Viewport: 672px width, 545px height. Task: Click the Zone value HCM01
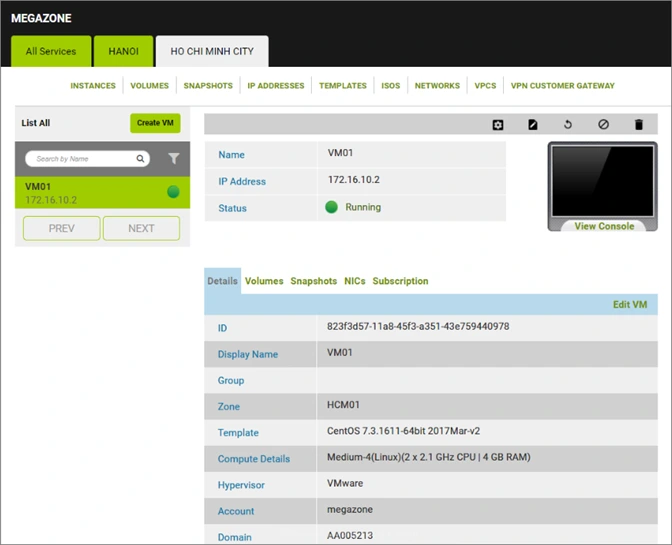point(343,405)
